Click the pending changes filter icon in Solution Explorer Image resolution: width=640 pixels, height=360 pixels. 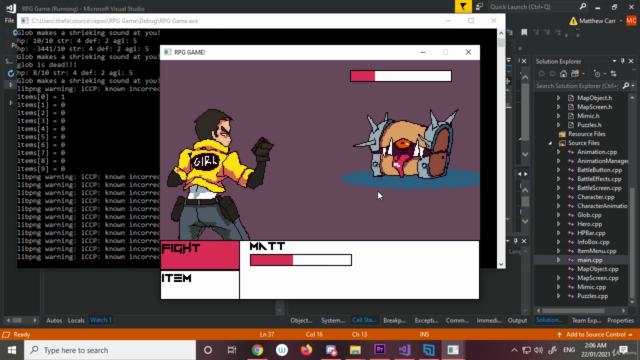click(x=597, y=74)
